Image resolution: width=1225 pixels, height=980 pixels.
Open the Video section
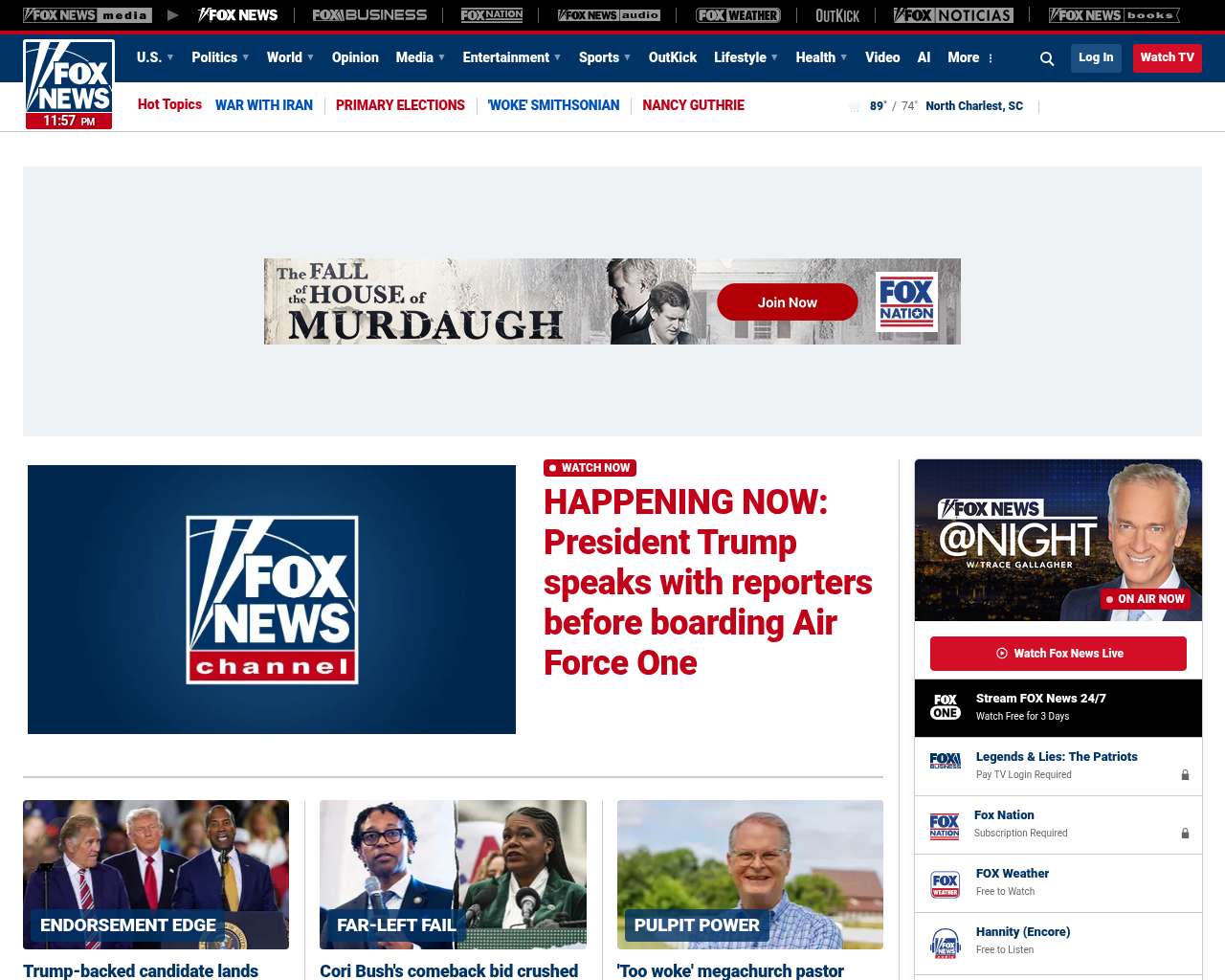pyautogui.click(x=882, y=57)
